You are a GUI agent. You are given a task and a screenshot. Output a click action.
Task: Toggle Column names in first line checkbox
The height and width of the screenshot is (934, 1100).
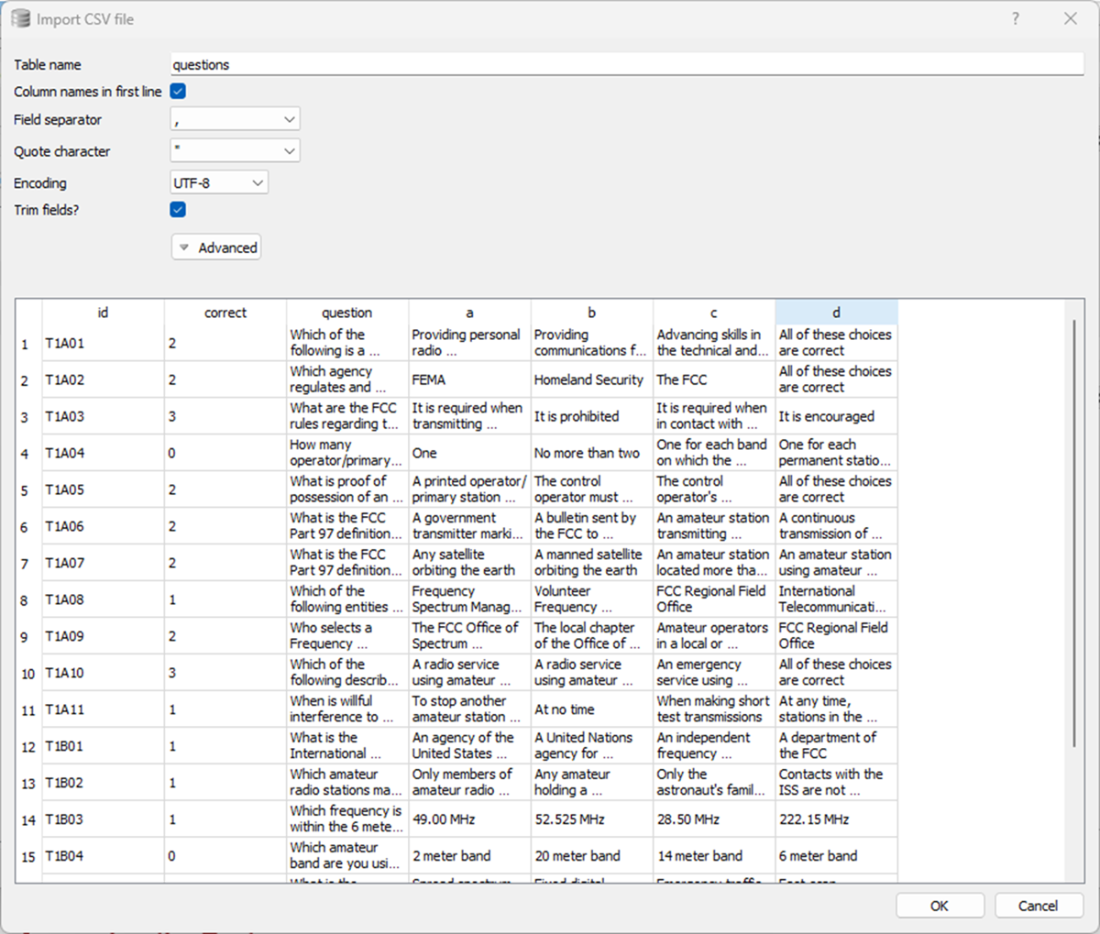pyautogui.click(x=178, y=91)
